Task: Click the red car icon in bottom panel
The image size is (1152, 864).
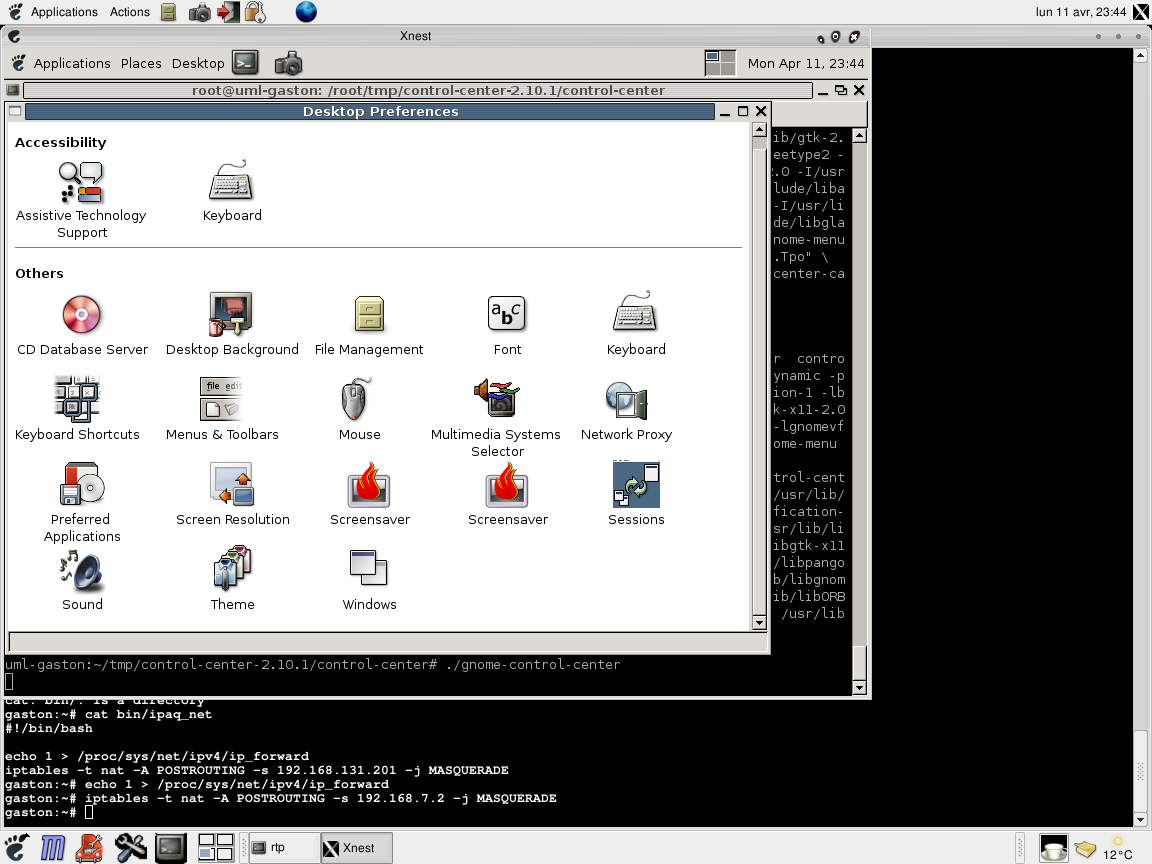Action: [90, 848]
